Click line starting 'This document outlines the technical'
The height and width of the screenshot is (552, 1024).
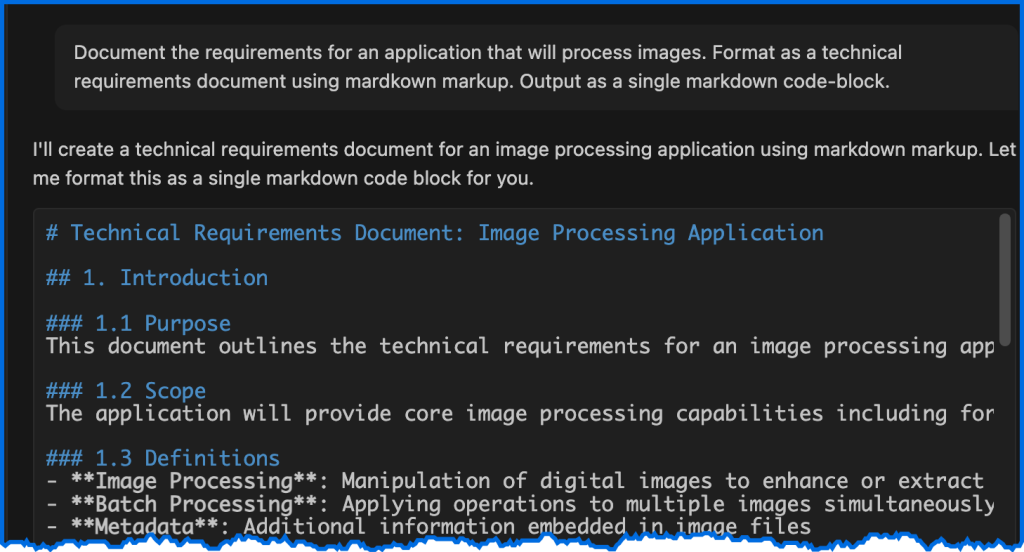[x=520, y=346]
